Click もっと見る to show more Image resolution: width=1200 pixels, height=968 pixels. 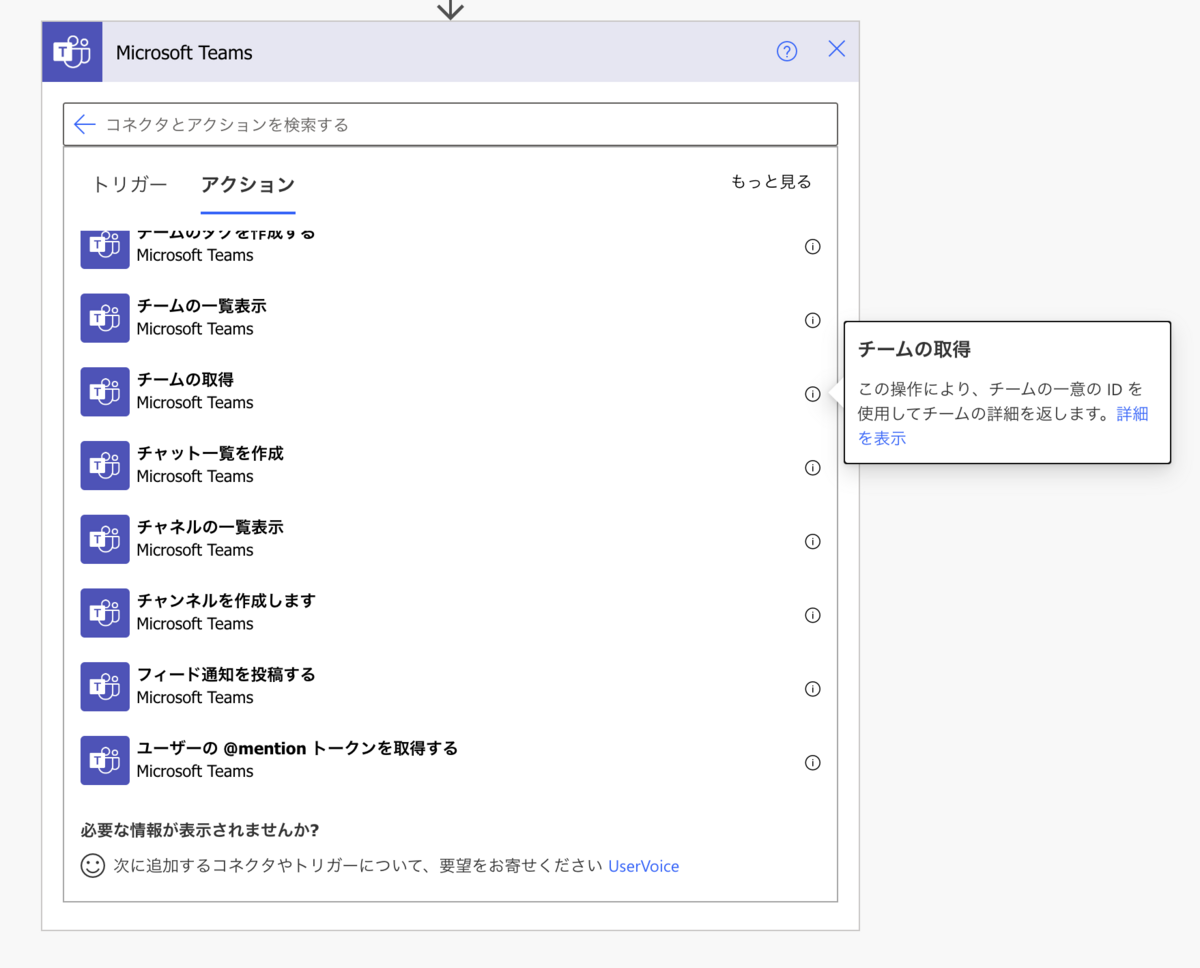[x=771, y=182]
